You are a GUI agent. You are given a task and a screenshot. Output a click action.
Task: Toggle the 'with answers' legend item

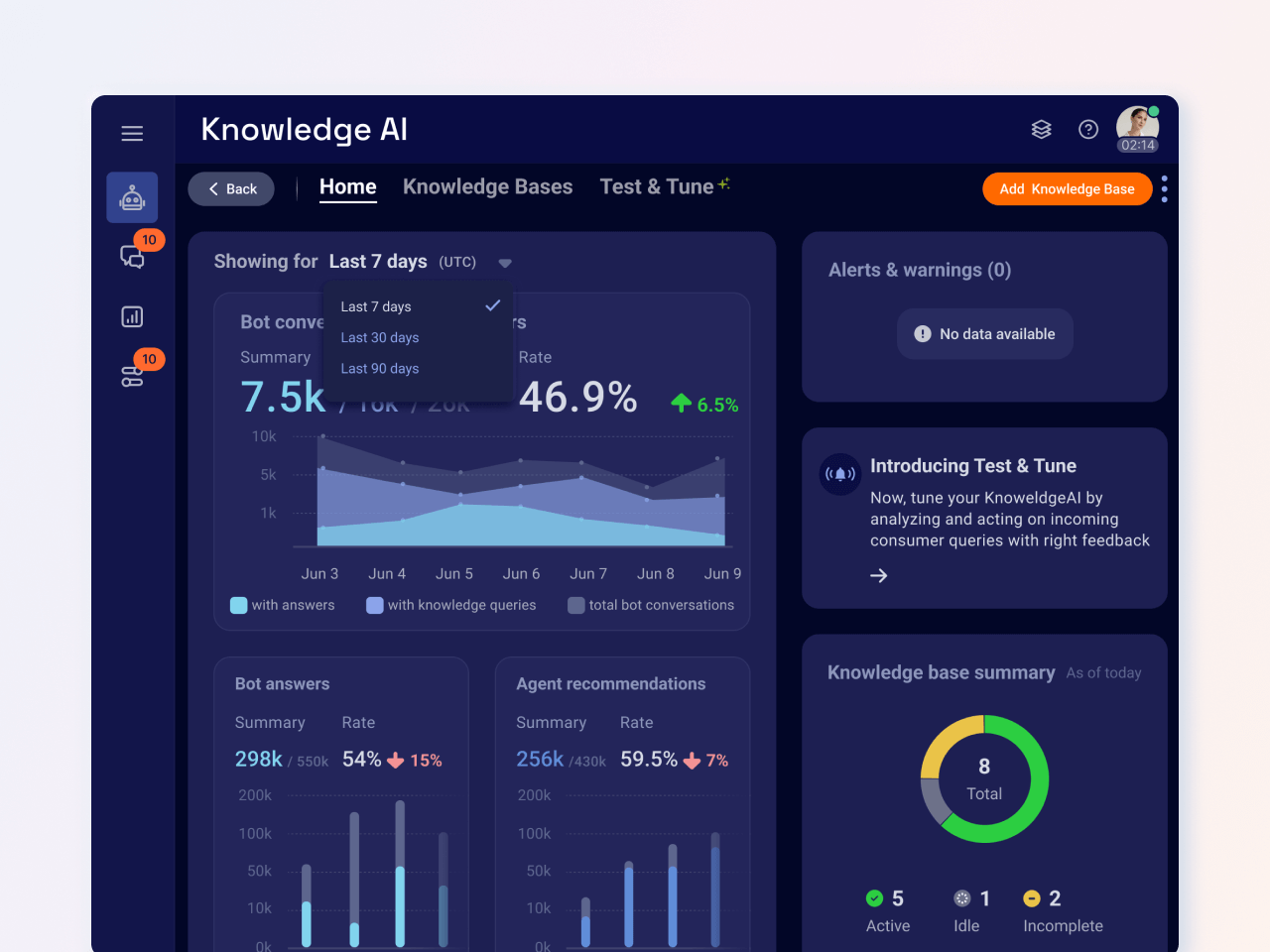[x=282, y=605]
